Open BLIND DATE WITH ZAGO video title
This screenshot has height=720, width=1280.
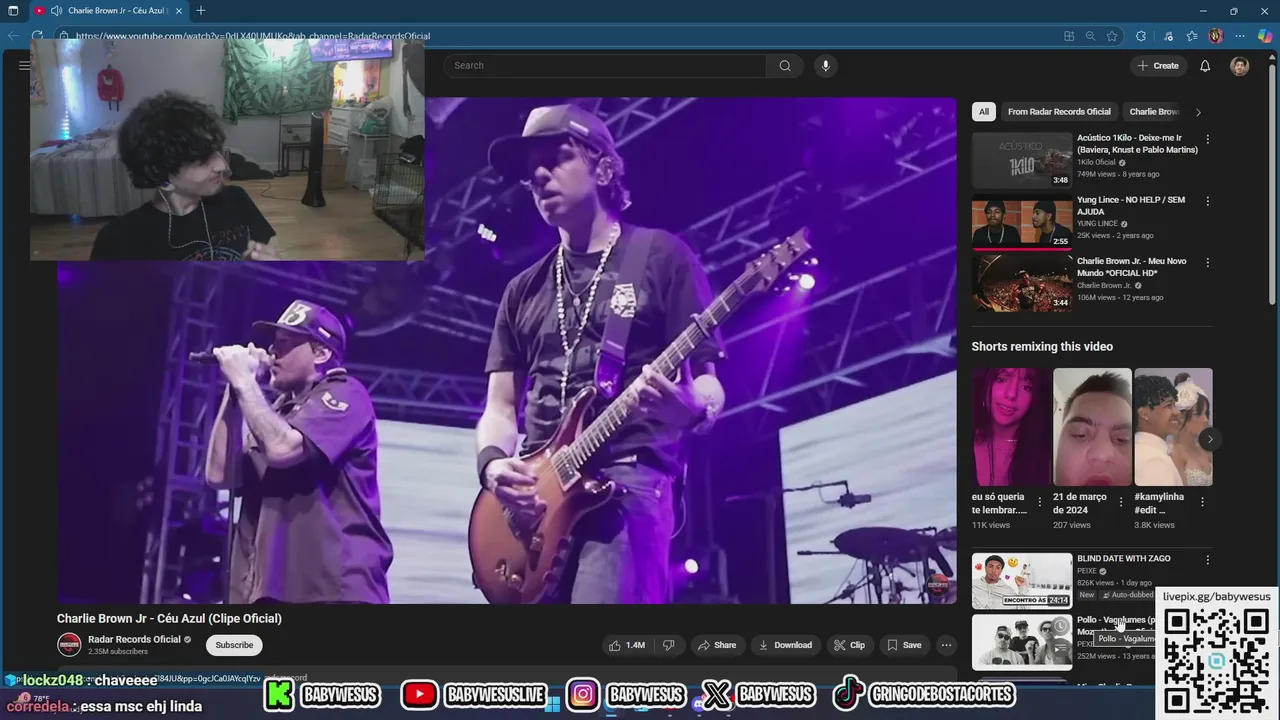click(x=1123, y=559)
